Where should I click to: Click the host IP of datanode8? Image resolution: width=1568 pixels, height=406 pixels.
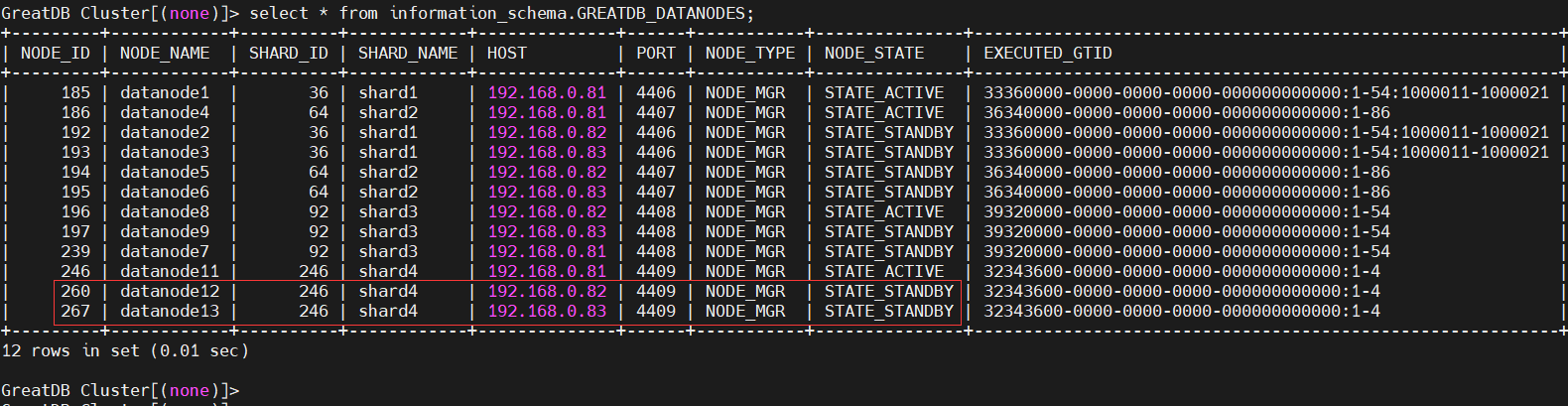click(547, 212)
